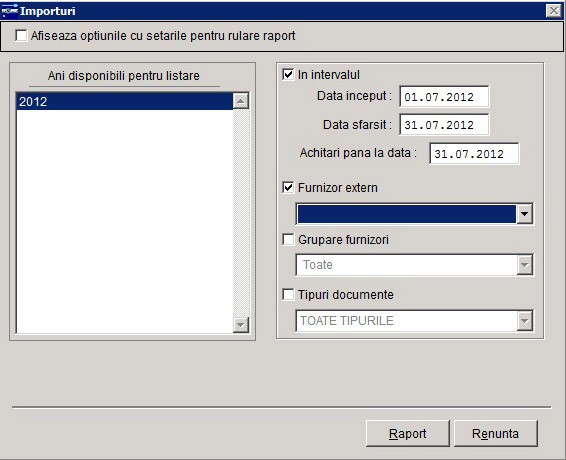The height and width of the screenshot is (460, 566).
Task: Click the year list scroll down arrow
Action: point(241,325)
